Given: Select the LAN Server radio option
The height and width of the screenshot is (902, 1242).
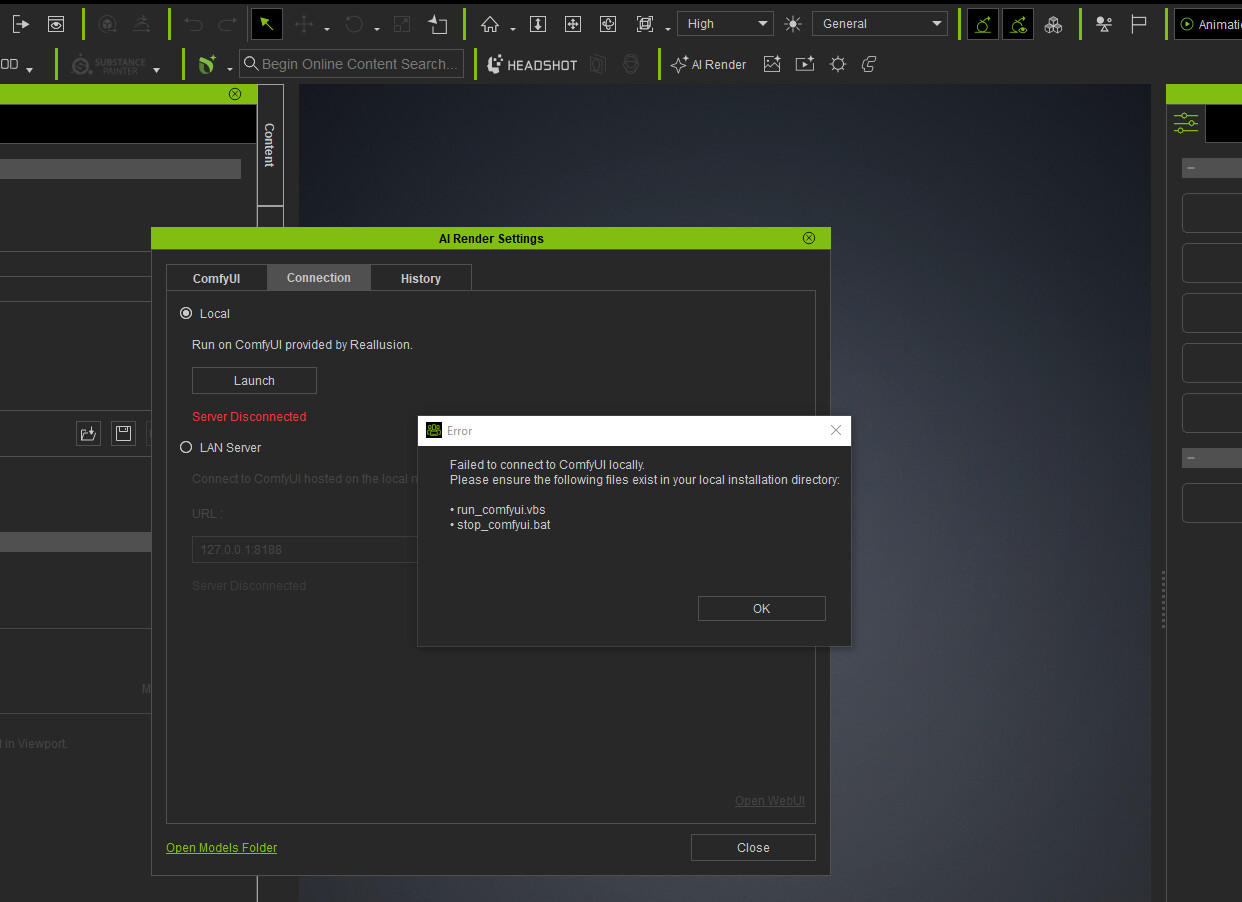Looking at the screenshot, I should click(186, 448).
